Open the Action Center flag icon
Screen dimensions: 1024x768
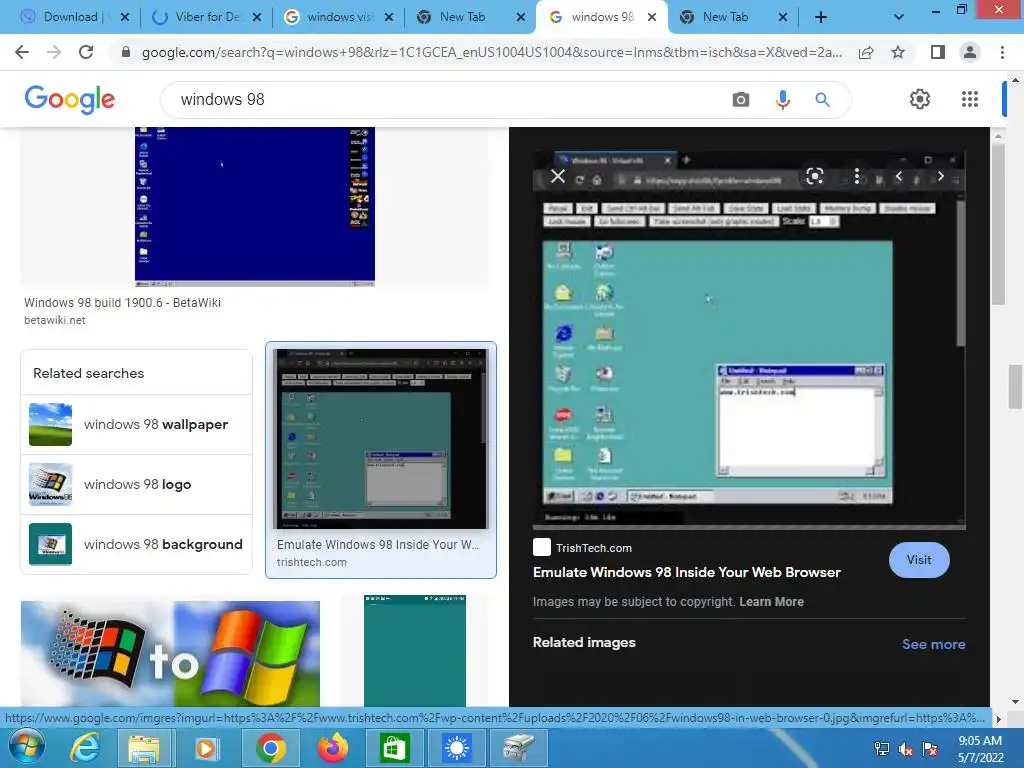click(x=930, y=749)
